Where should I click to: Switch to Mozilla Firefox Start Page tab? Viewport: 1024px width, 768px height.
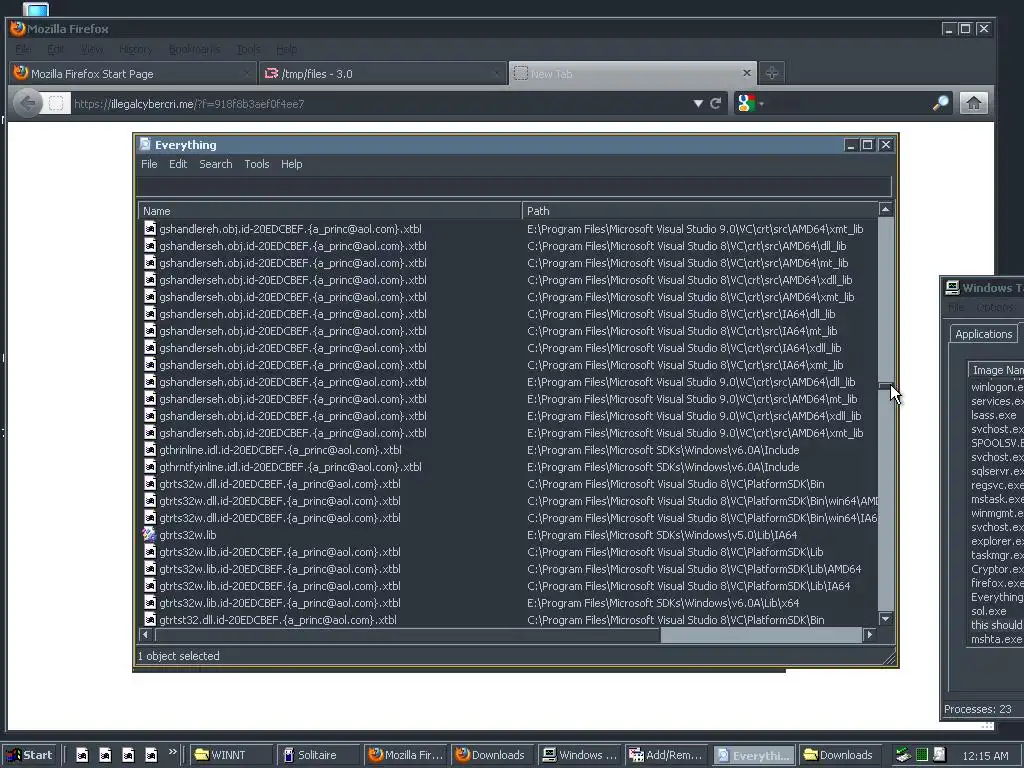pyautogui.click(x=133, y=73)
